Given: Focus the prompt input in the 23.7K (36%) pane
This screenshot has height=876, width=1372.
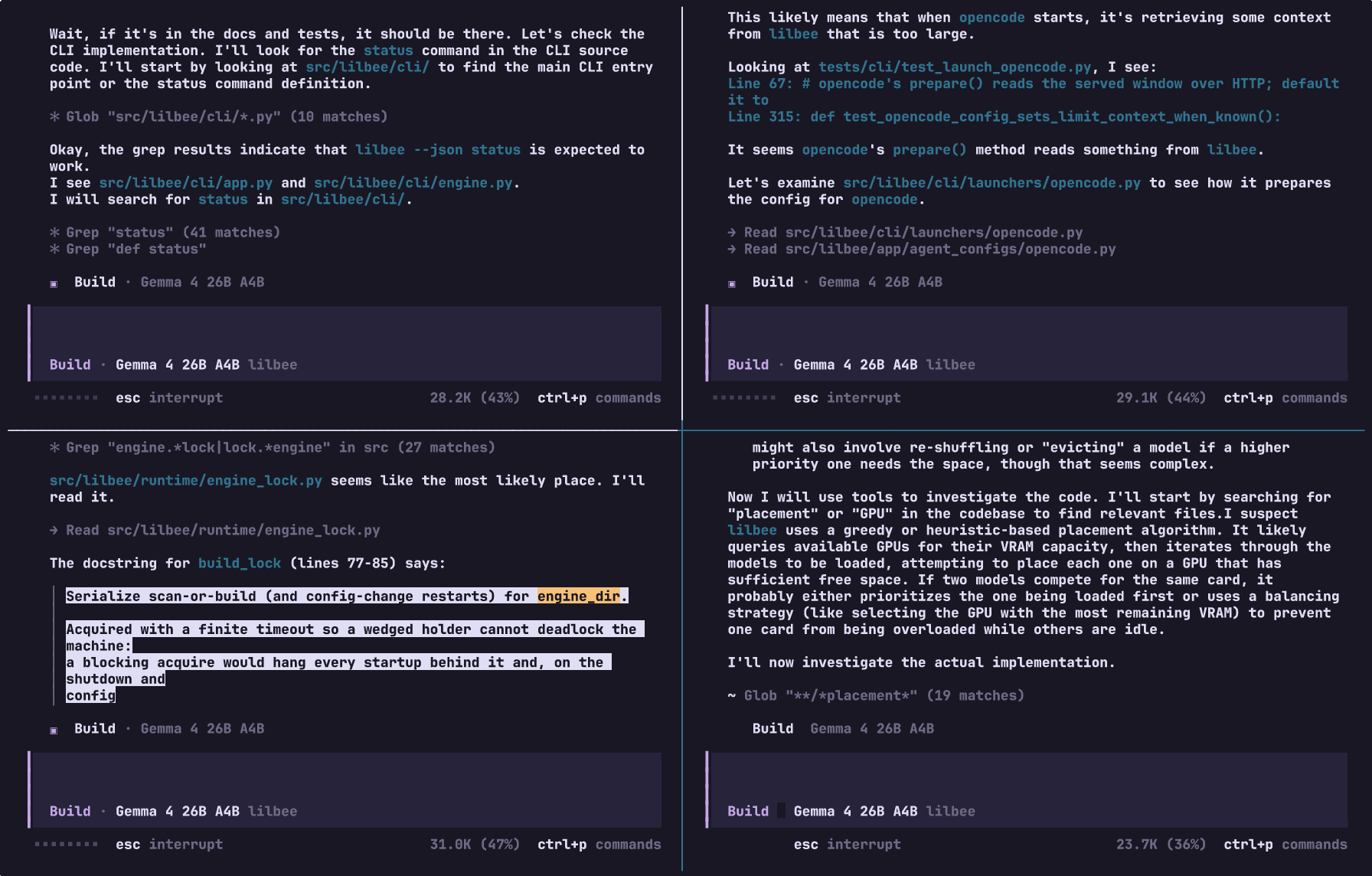Looking at the screenshot, I should point(1027,789).
